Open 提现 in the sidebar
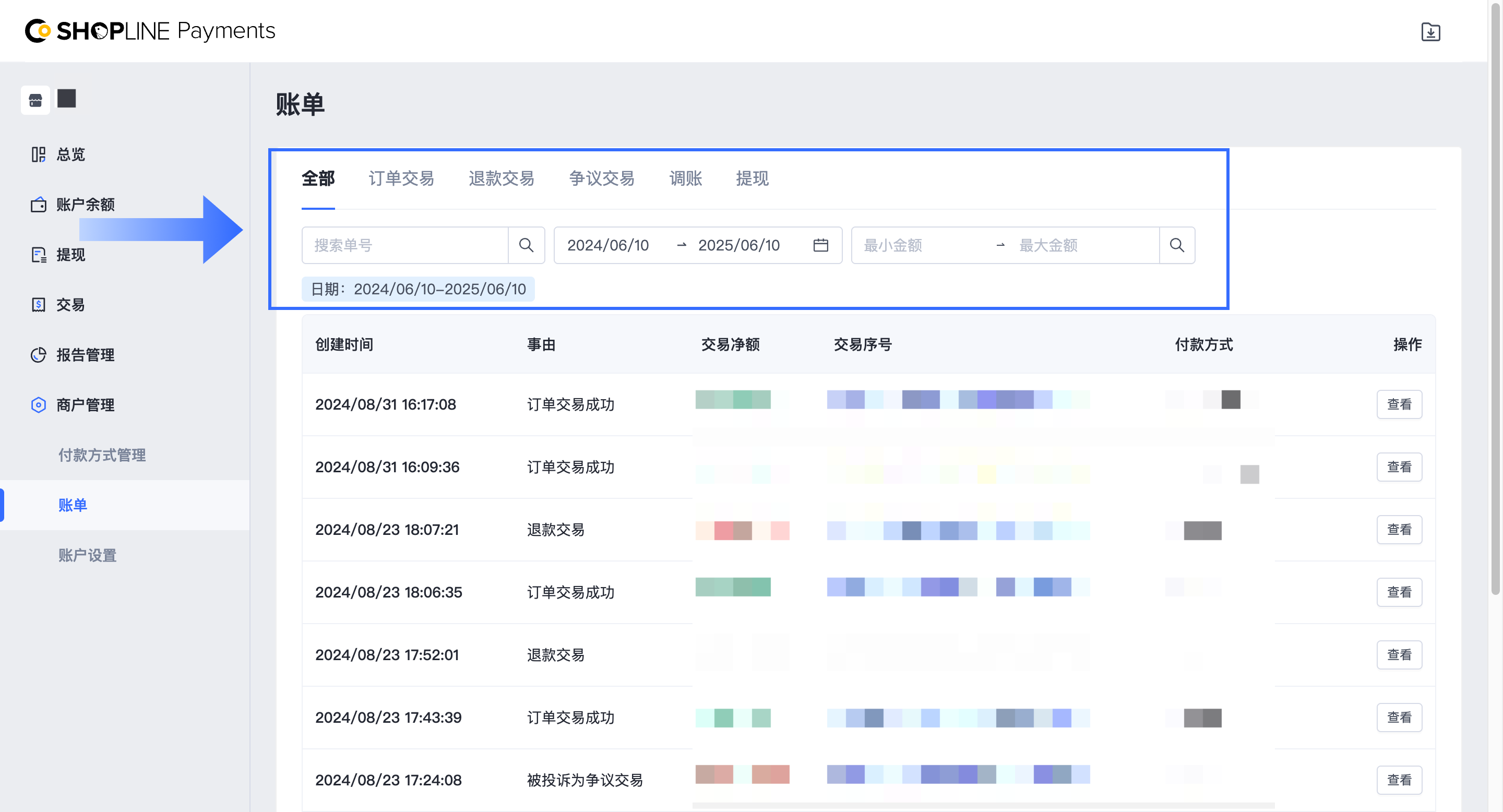 pos(70,254)
